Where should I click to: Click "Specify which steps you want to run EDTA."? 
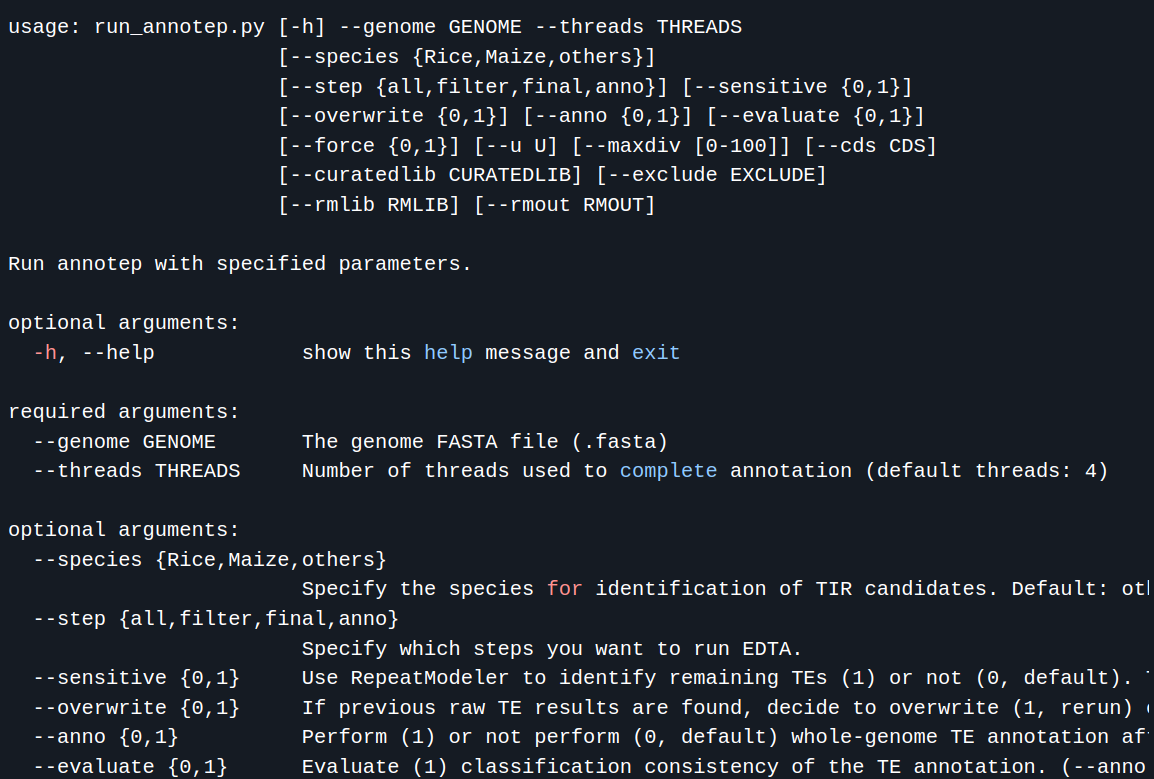[x=552, y=649]
